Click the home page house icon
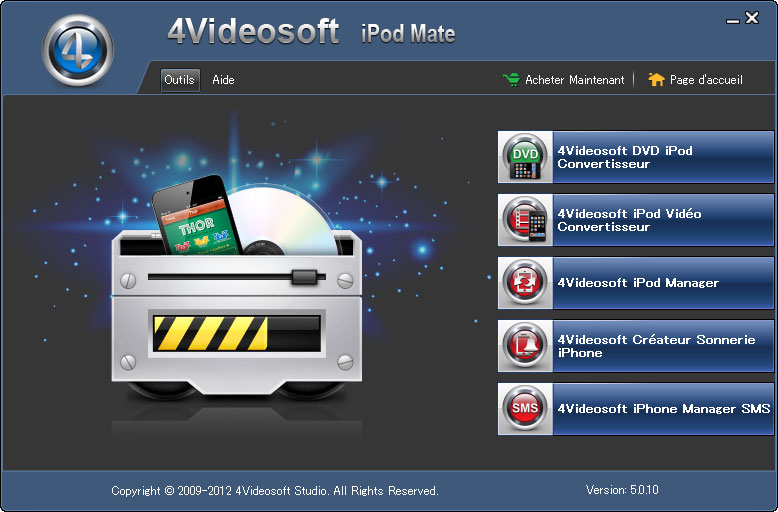The width and height of the screenshot is (778, 512). point(656,80)
